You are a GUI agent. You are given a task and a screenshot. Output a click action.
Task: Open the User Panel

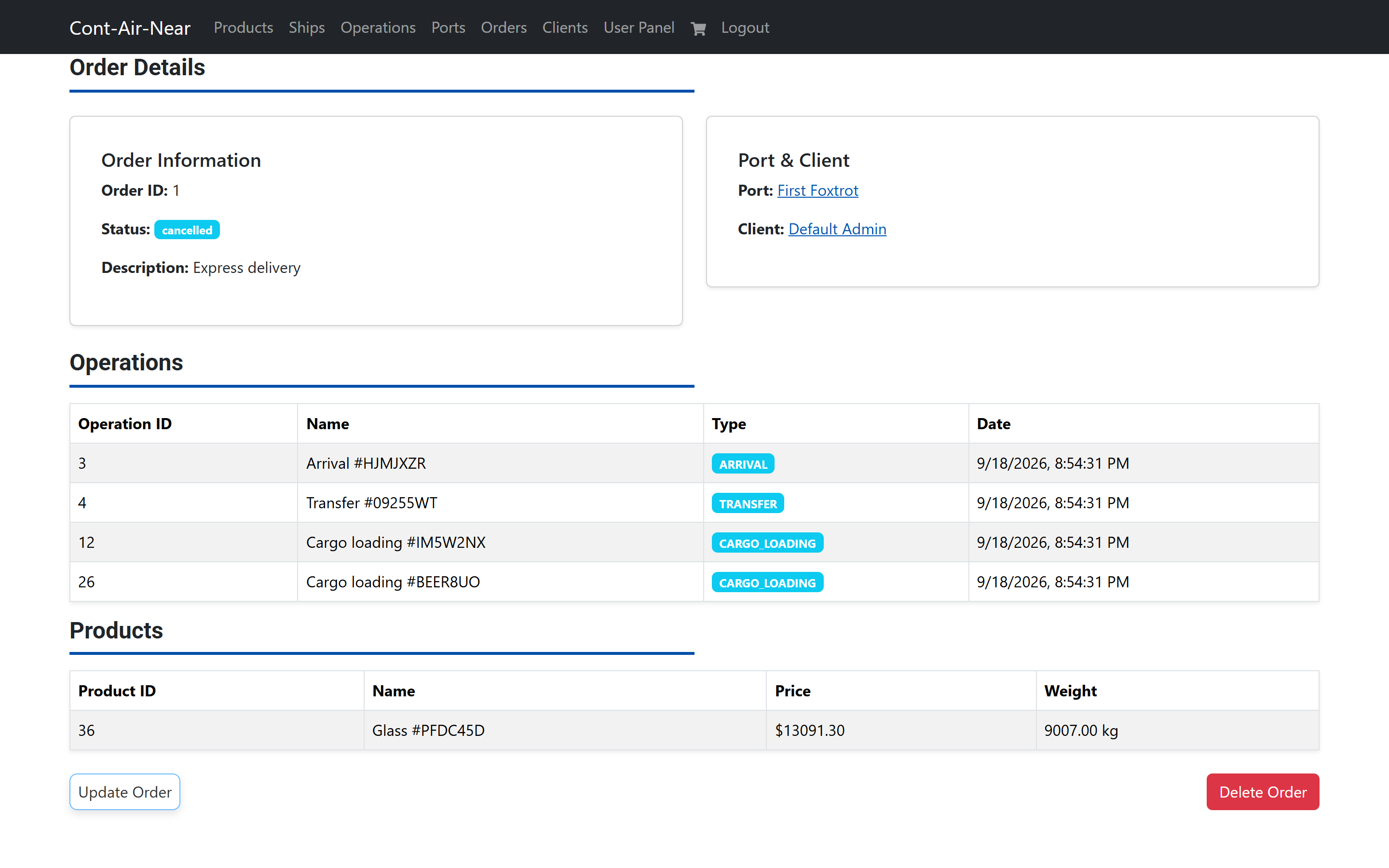pos(639,27)
